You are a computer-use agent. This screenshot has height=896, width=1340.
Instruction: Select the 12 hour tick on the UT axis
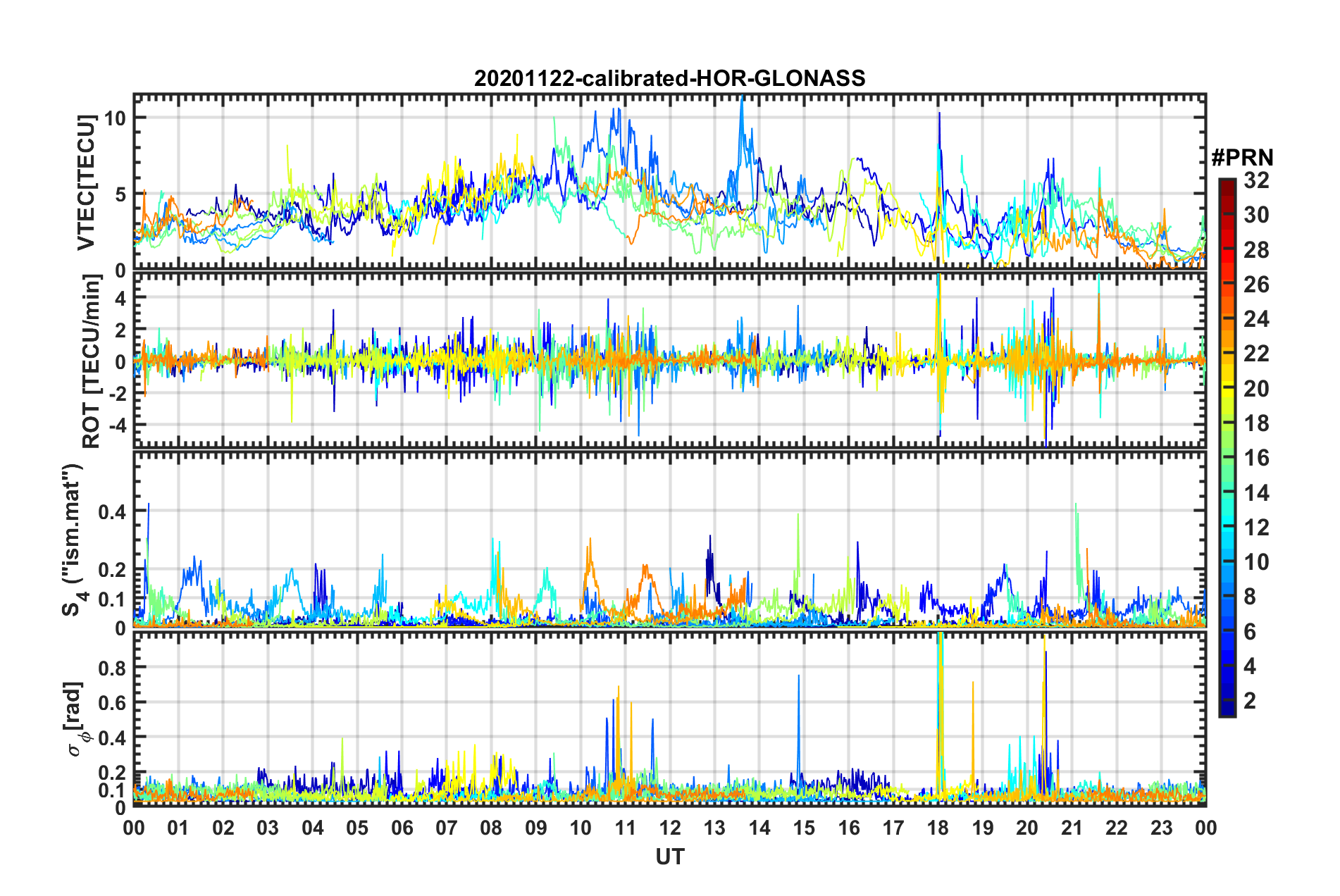[x=670, y=828]
